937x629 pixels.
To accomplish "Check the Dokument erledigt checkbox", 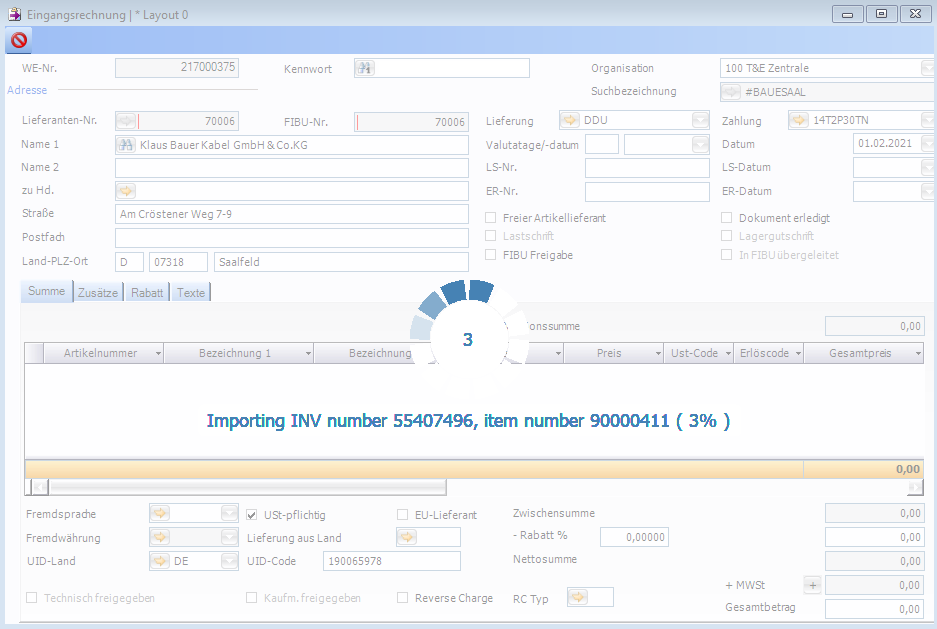I will (728, 218).
